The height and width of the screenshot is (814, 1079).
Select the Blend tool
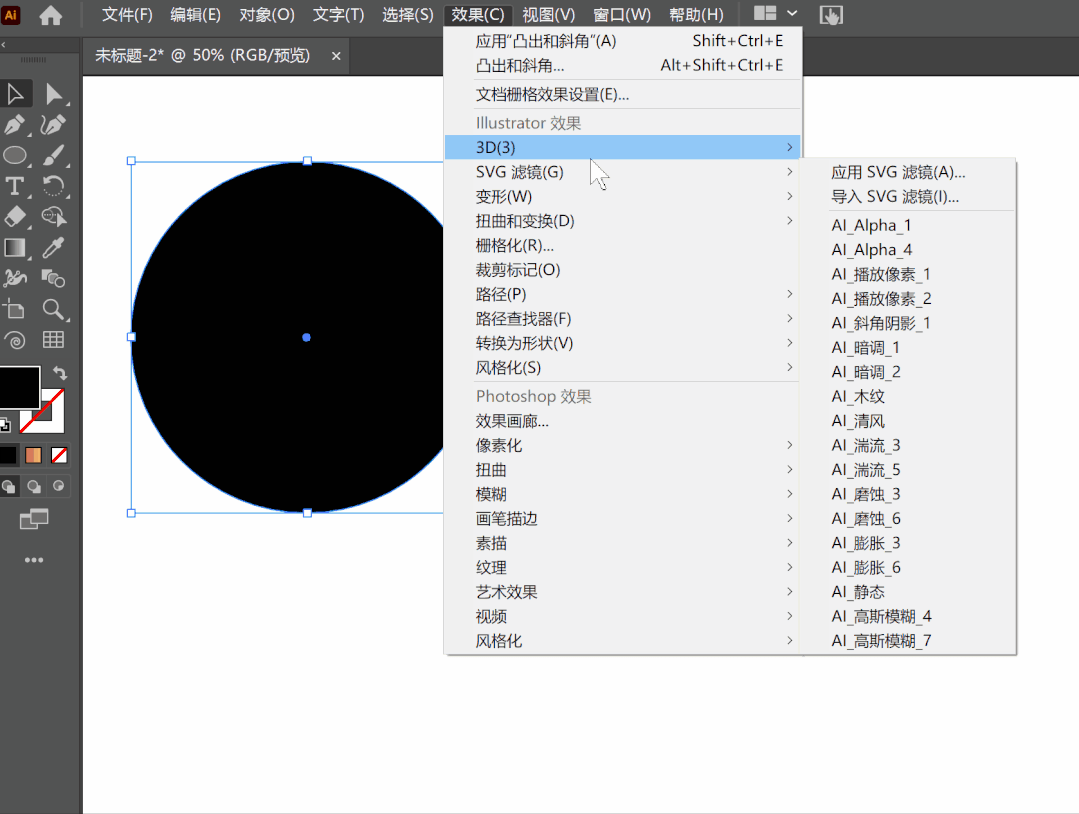pos(53,278)
